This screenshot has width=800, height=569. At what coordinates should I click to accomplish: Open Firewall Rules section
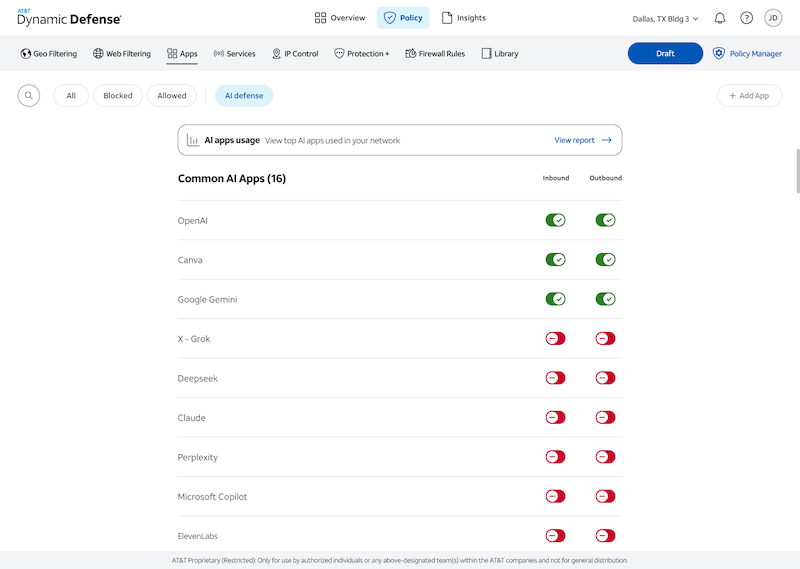pyautogui.click(x=435, y=54)
